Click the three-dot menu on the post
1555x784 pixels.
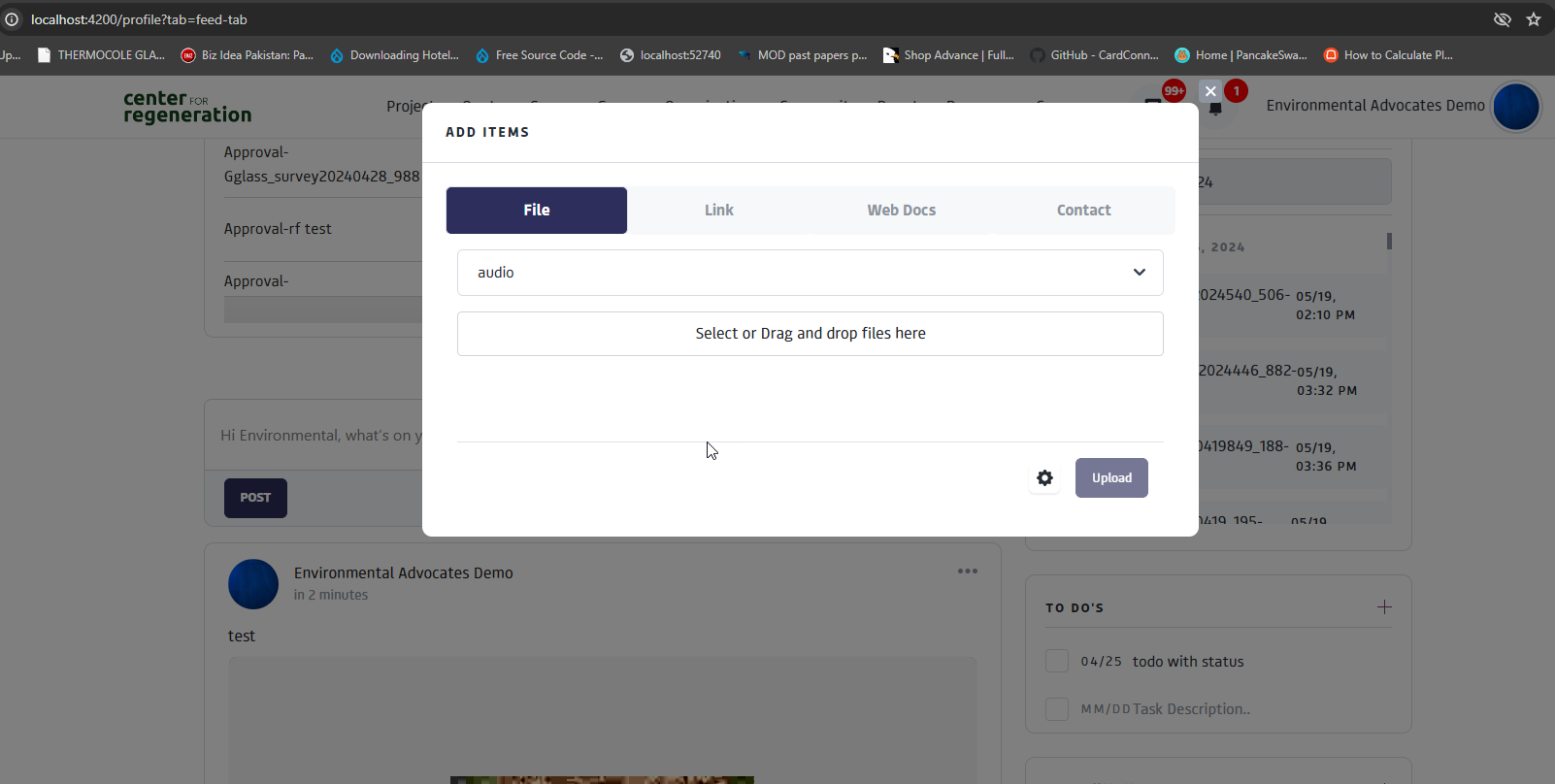967,572
